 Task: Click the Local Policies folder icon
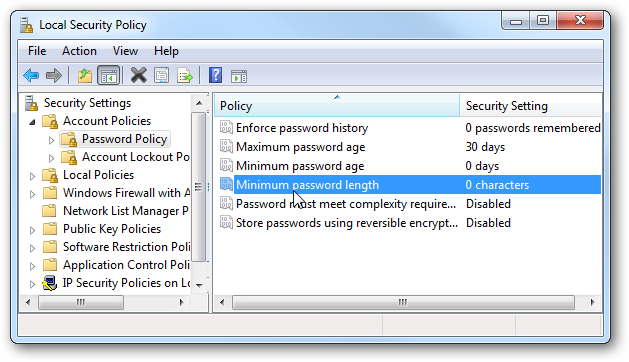tap(50, 175)
